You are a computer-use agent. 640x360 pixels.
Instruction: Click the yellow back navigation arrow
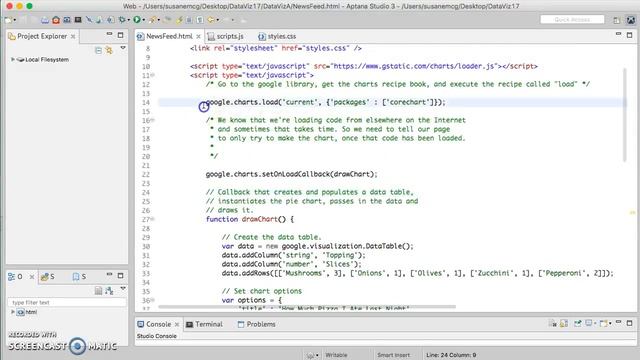click(211, 20)
